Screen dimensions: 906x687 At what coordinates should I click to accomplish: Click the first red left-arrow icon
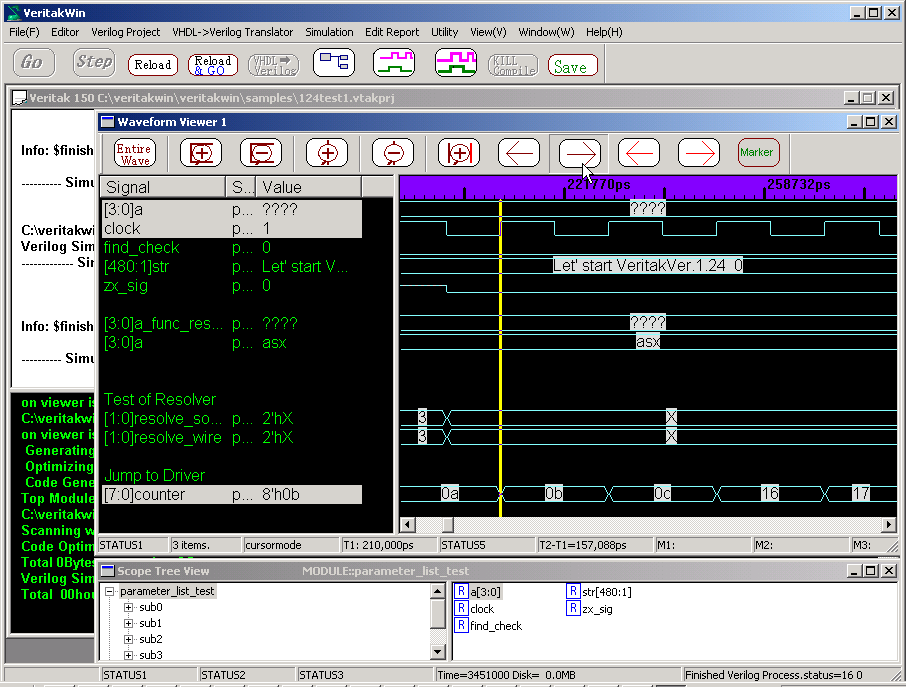(x=519, y=153)
